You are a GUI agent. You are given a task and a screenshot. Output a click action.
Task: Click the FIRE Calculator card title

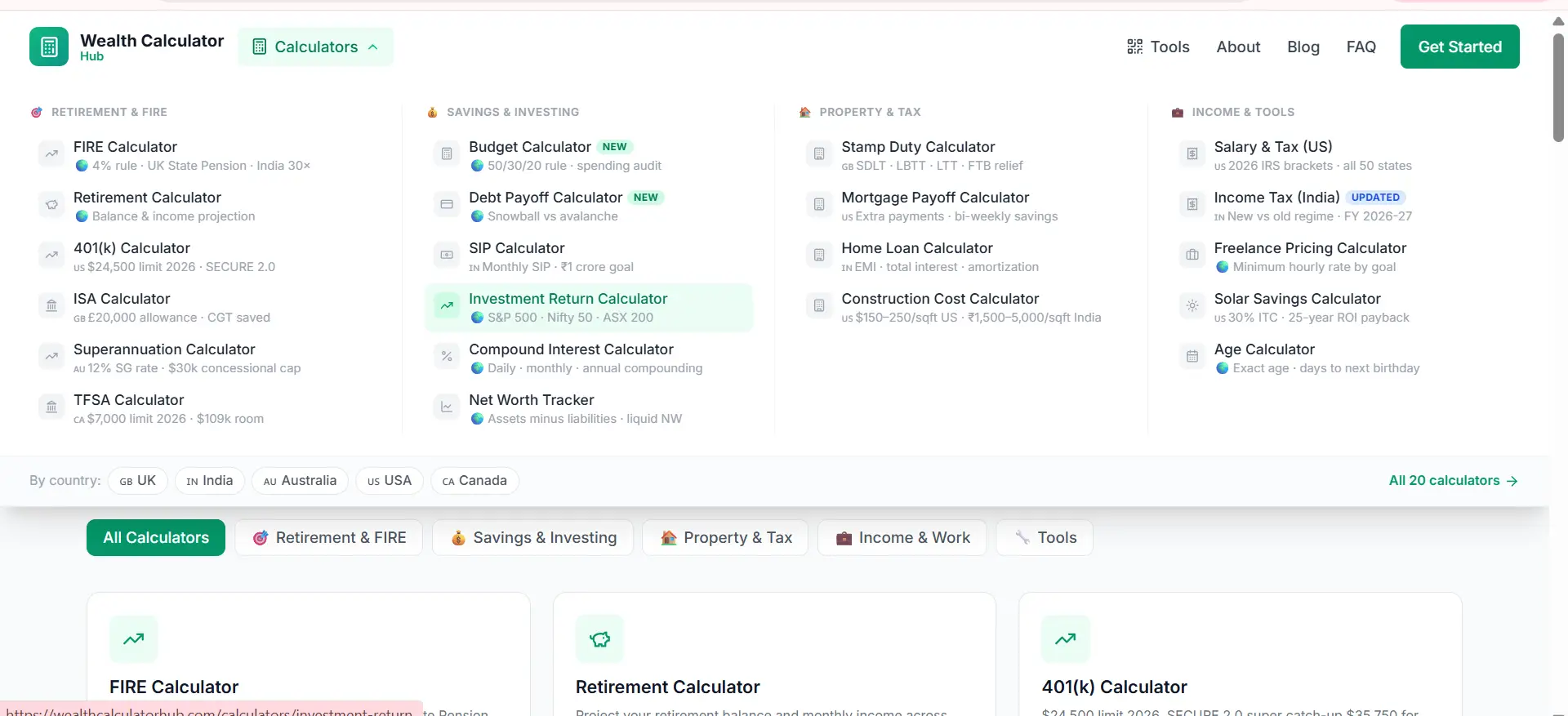pos(174,687)
